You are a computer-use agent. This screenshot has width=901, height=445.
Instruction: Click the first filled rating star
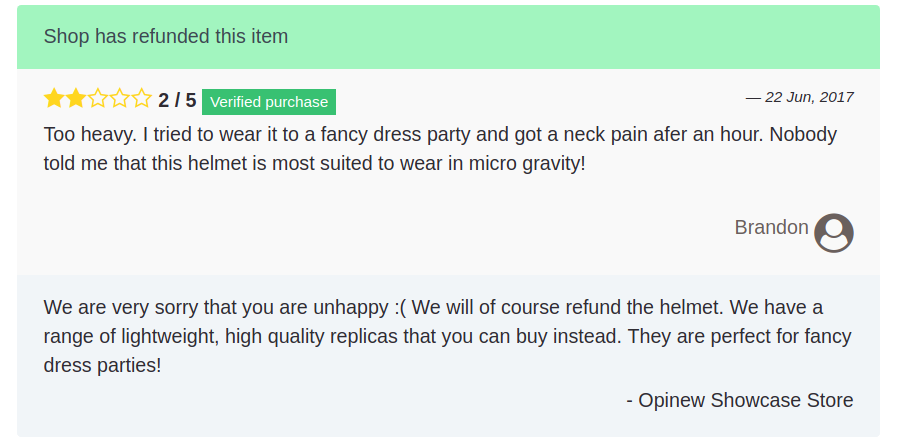[54, 99]
